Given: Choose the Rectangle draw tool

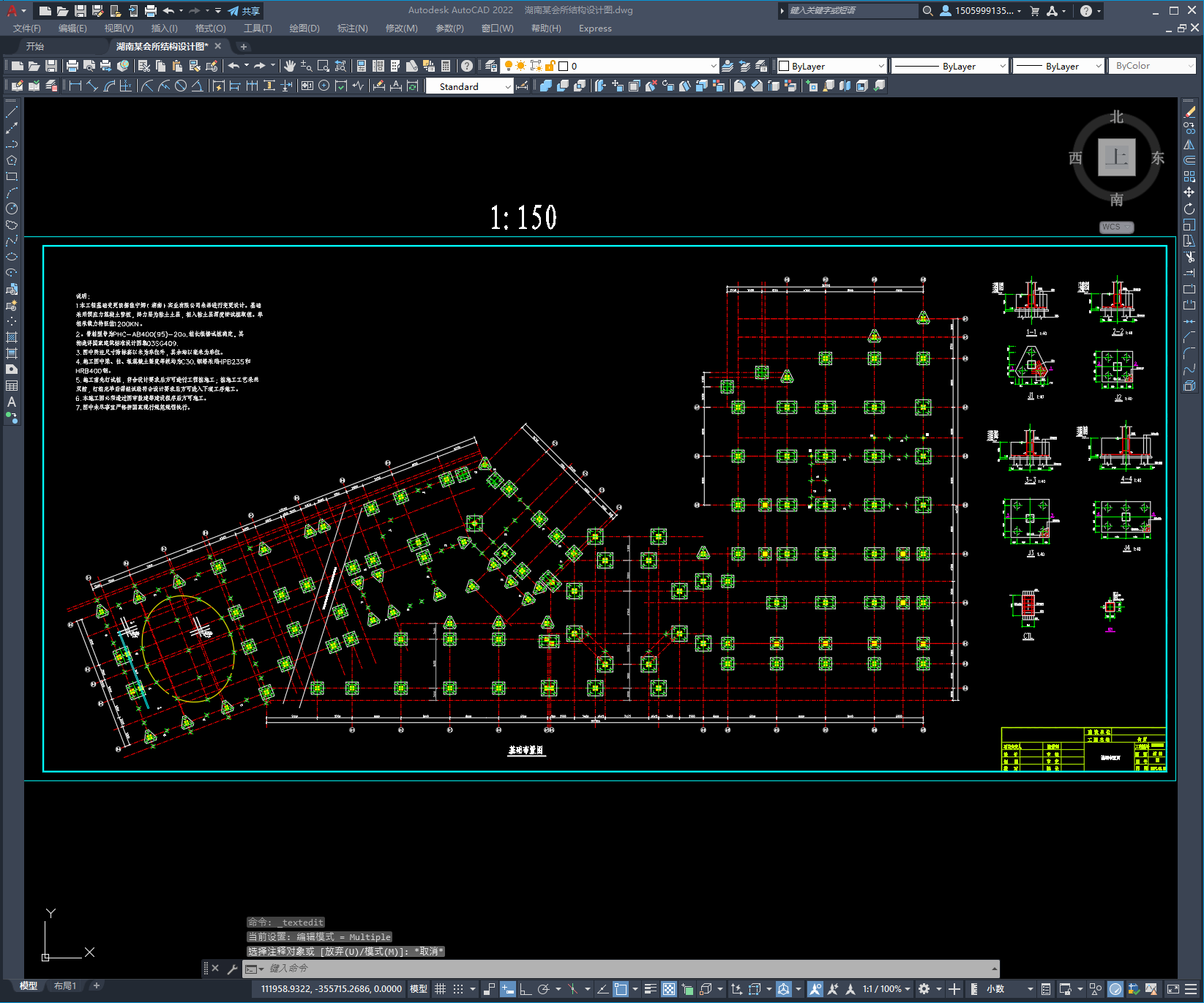Looking at the screenshot, I should [x=12, y=176].
